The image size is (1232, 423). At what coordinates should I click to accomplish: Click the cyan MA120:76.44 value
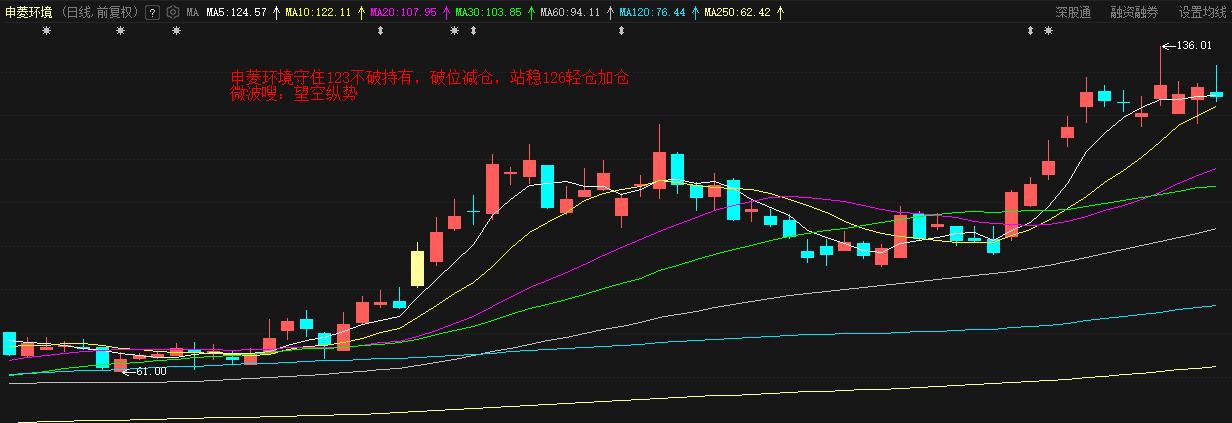pyautogui.click(x=652, y=13)
